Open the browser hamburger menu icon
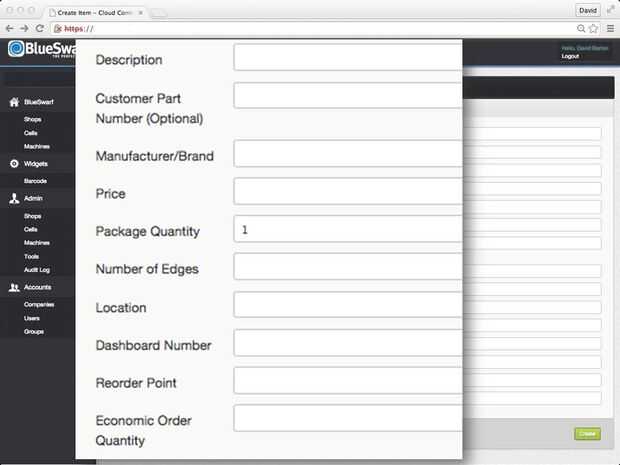Viewport: 620px width, 465px height. (x=611, y=28)
